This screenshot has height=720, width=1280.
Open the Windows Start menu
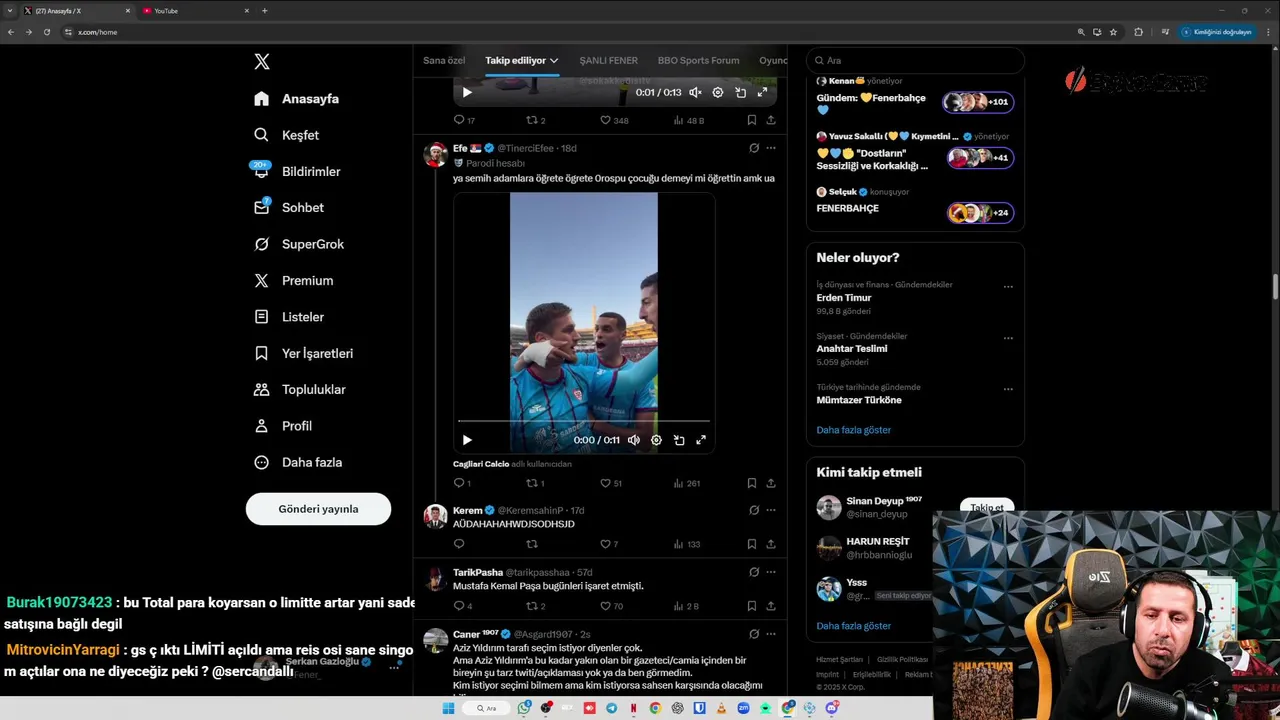point(448,708)
